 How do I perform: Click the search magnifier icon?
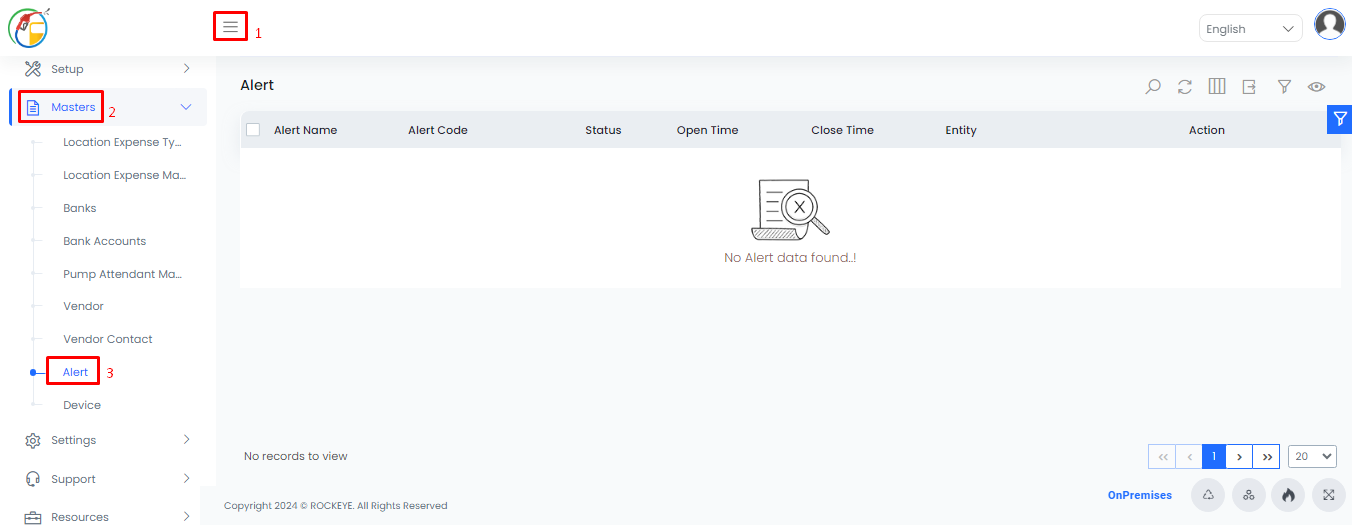[1153, 87]
